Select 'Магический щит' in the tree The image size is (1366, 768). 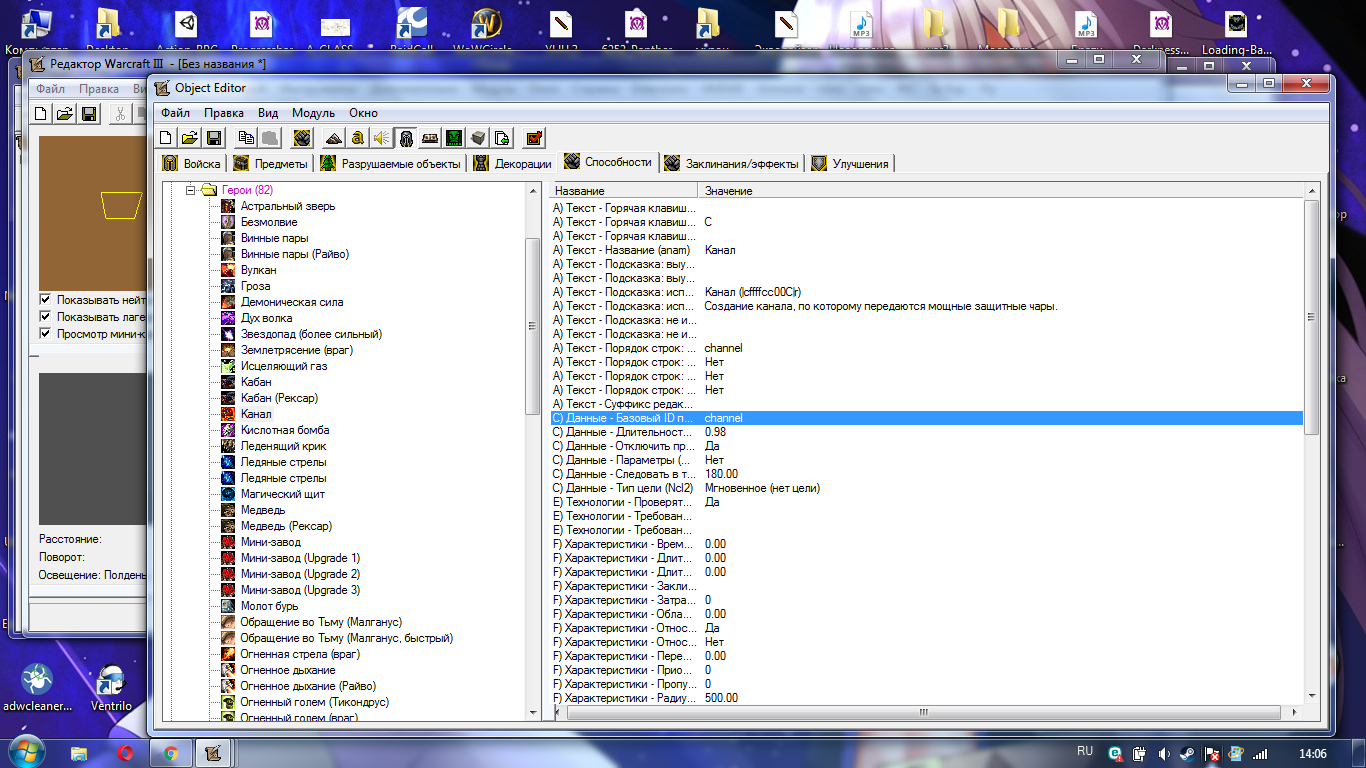[283, 494]
